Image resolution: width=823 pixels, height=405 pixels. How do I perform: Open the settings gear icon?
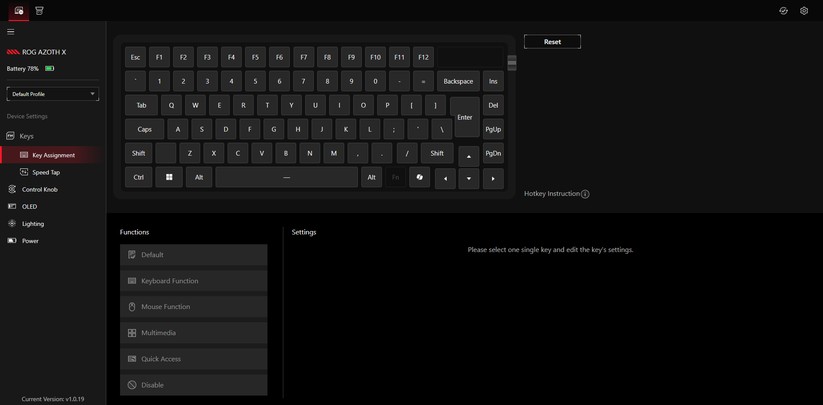(804, 11)
